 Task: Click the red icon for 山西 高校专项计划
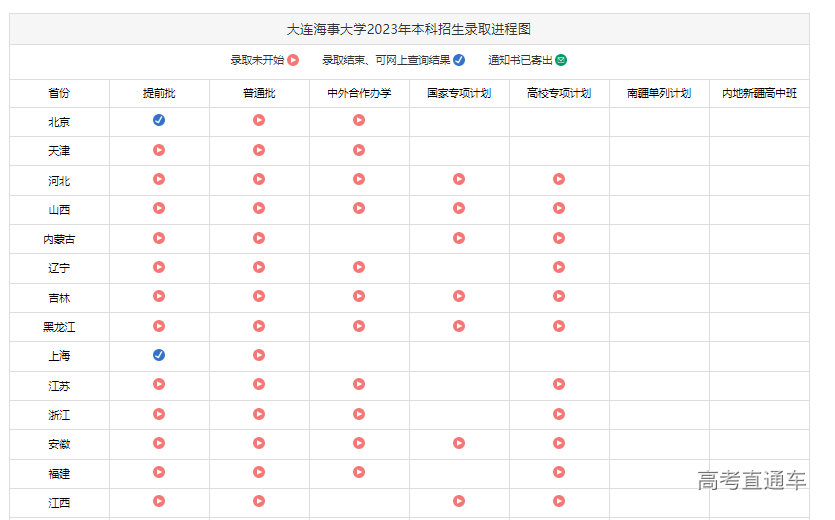[559, 208]
